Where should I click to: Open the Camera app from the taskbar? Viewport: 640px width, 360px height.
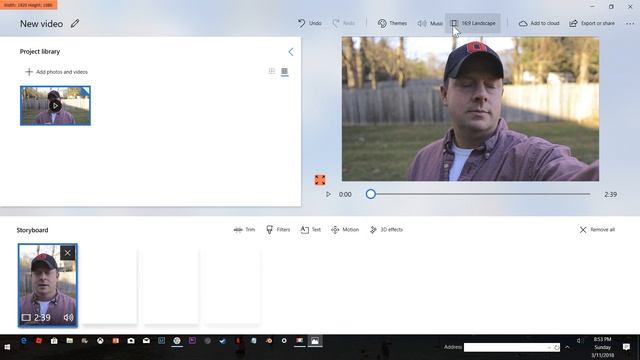tap(131, 340)
